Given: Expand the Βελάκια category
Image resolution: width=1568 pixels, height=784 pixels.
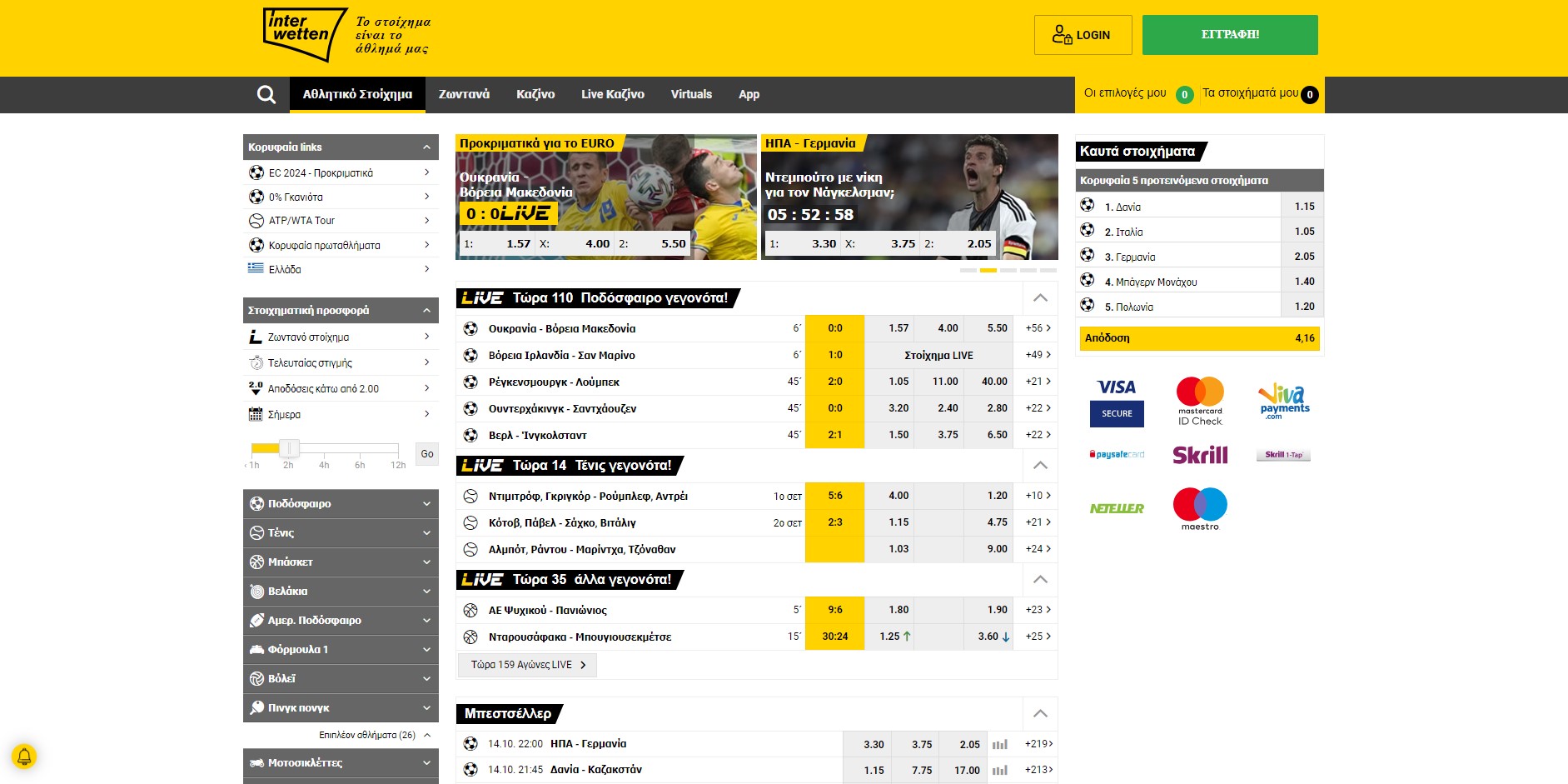Looking at the screenshot, I should click(x=341, y=592).
